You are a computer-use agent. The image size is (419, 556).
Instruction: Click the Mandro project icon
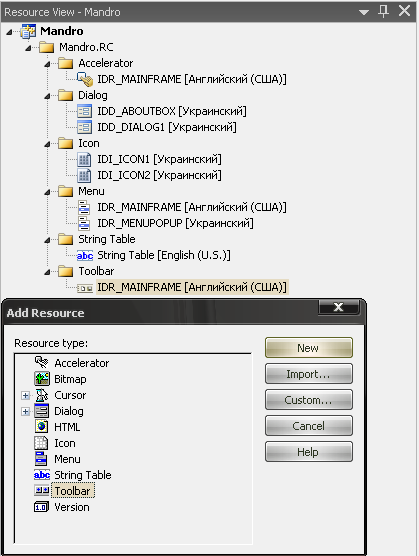pyautogui.click(x=28, y=31)
